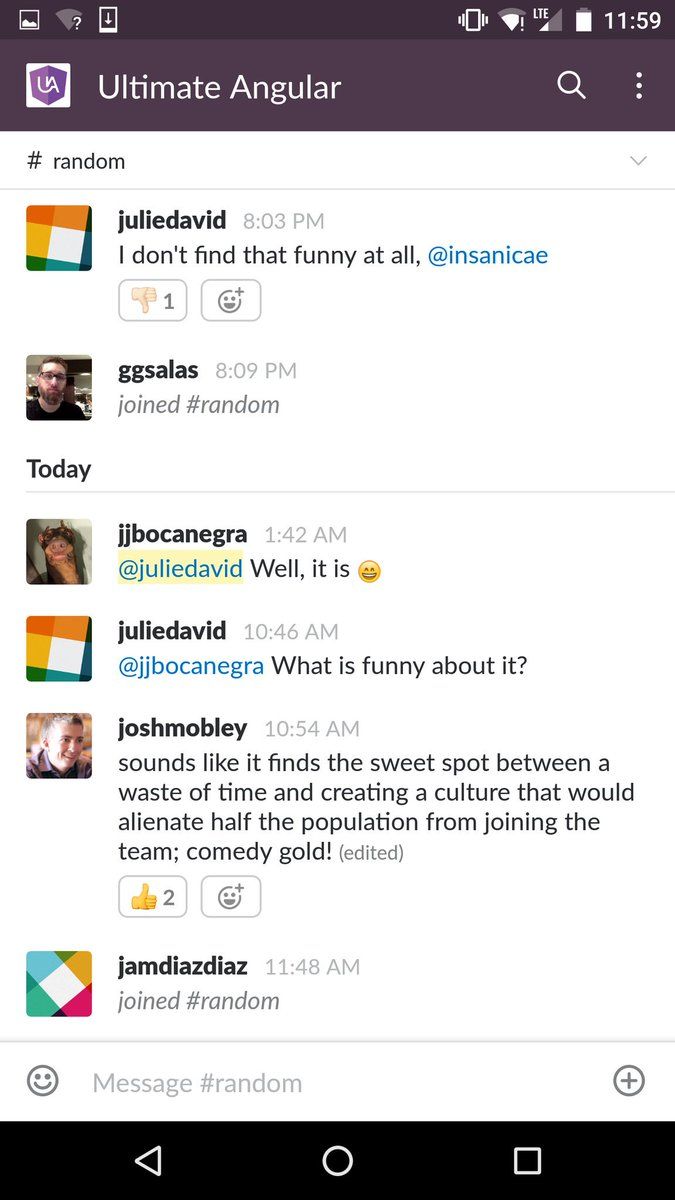The image size is (675, 1200).
Task: View ggsalas profile photo
Action: coord(59,387)
